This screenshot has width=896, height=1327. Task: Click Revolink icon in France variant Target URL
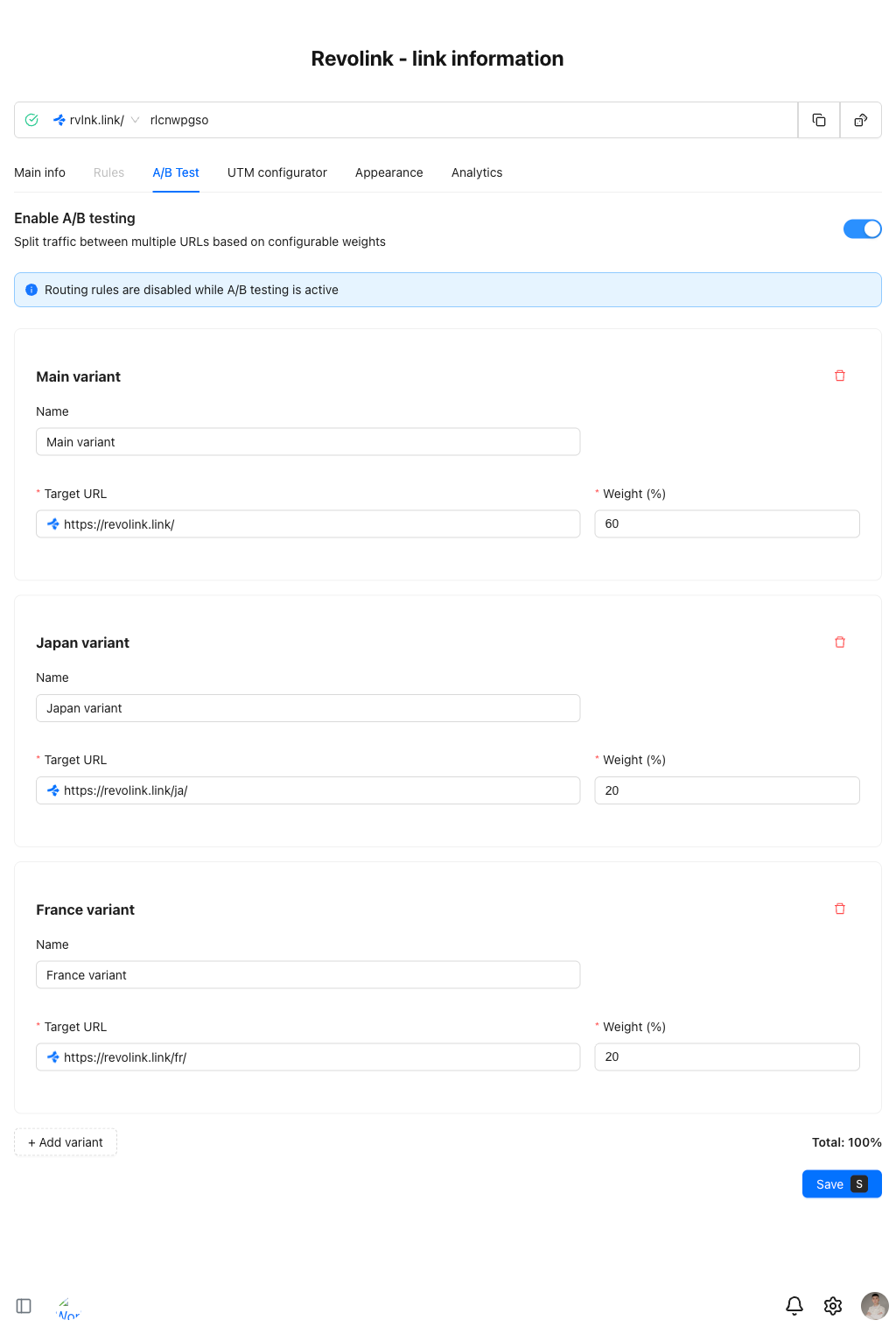click(53, 1057)
